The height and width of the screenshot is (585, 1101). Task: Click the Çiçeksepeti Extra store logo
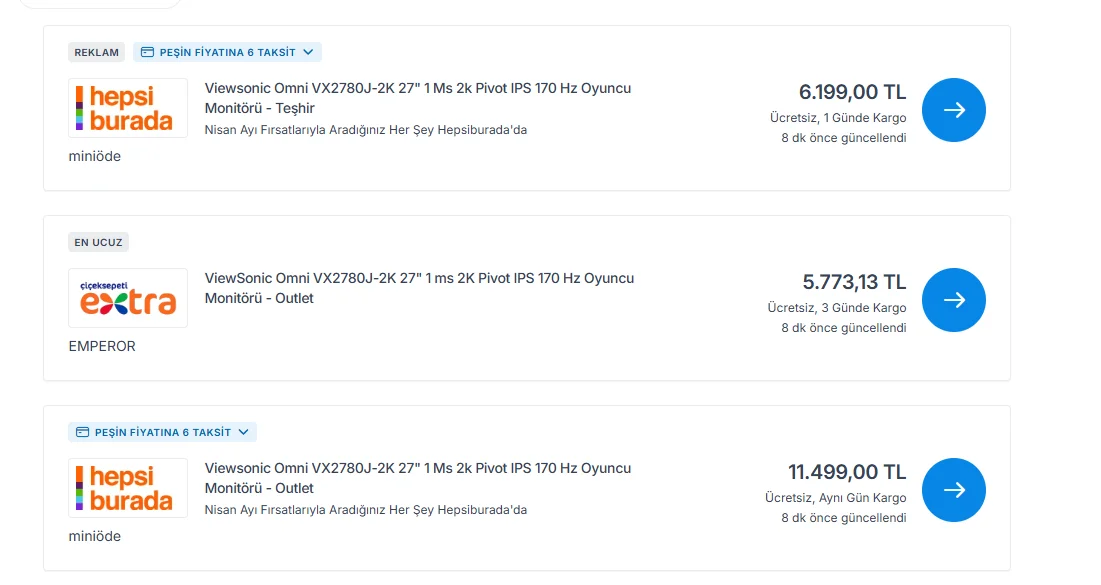(128, 298)
